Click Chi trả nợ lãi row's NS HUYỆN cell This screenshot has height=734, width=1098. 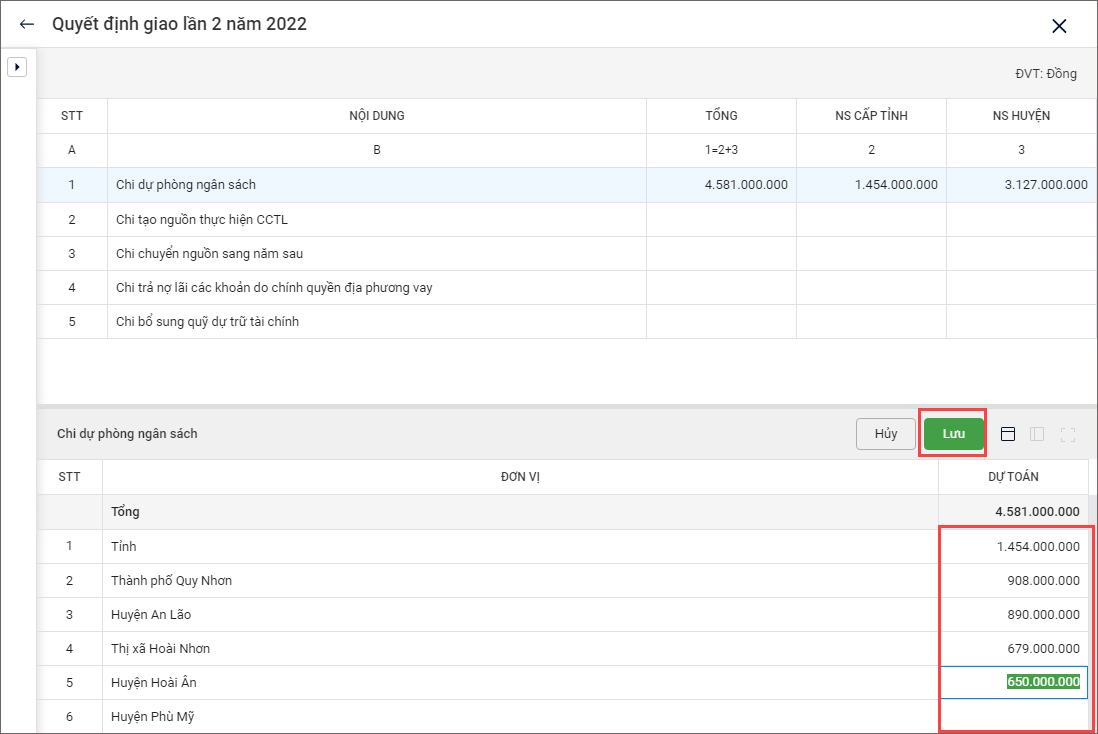(x=1020, y=287)
